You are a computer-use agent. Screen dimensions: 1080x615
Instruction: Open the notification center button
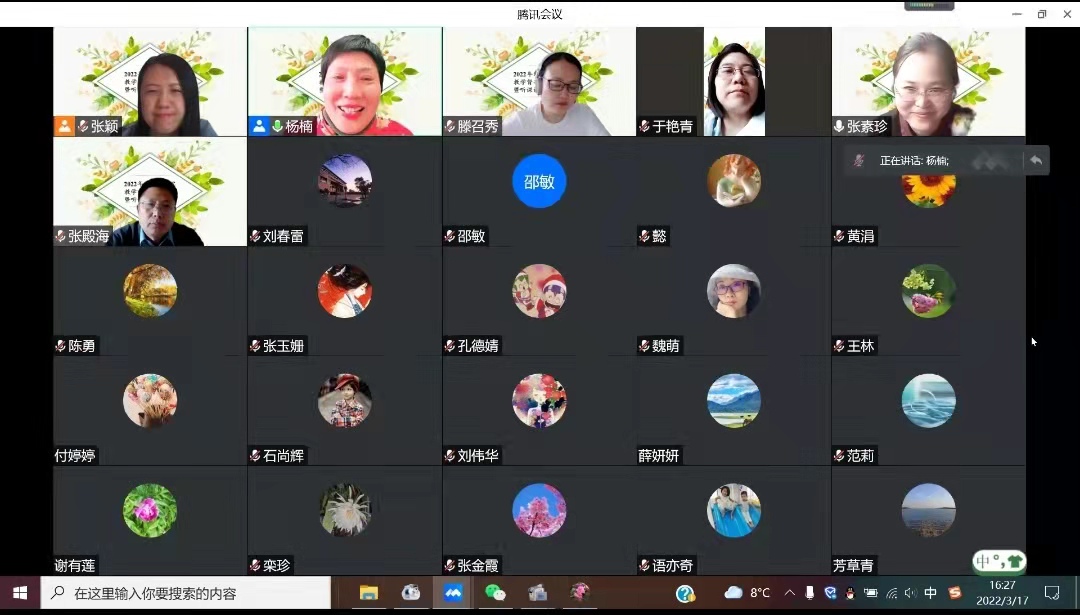1052,593
